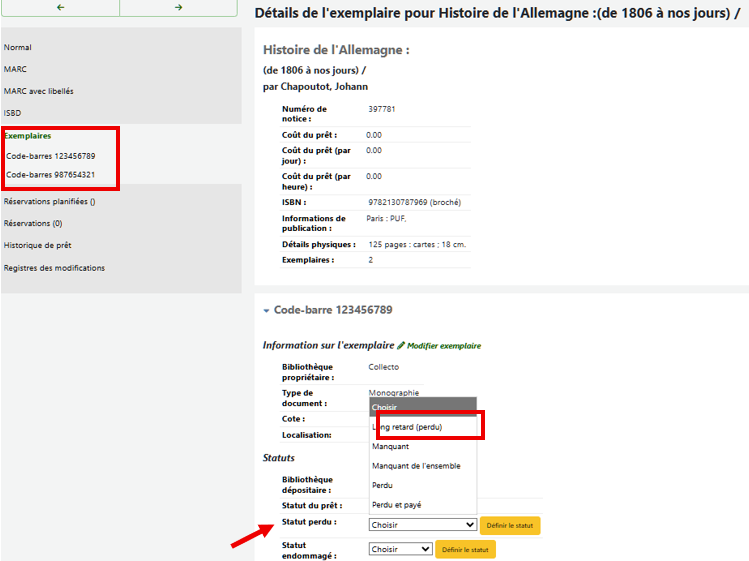Open the Statut endommagé dropdown
749x561 pixels.
click(x=401, y=550)
